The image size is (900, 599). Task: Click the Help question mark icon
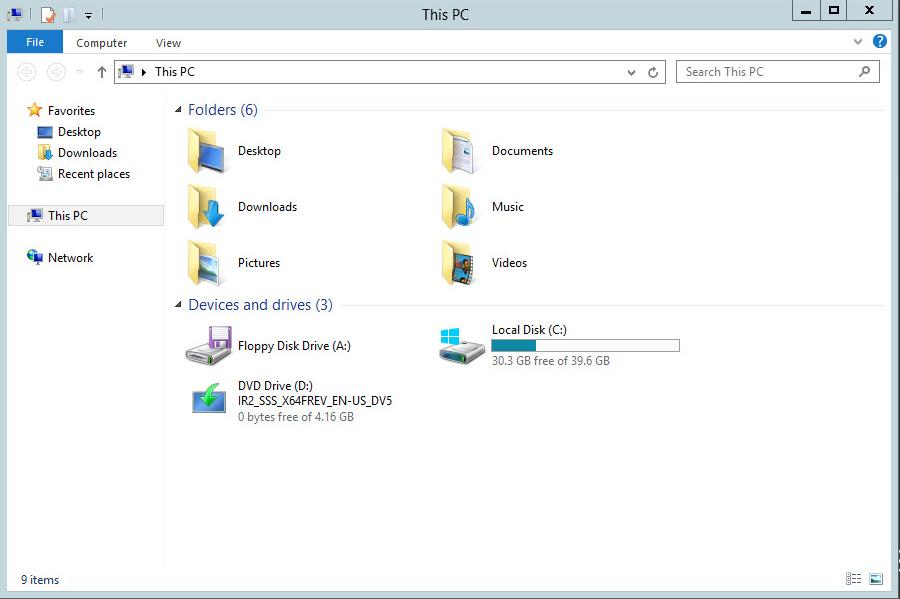pyautogui.click(x=880, y=42)
